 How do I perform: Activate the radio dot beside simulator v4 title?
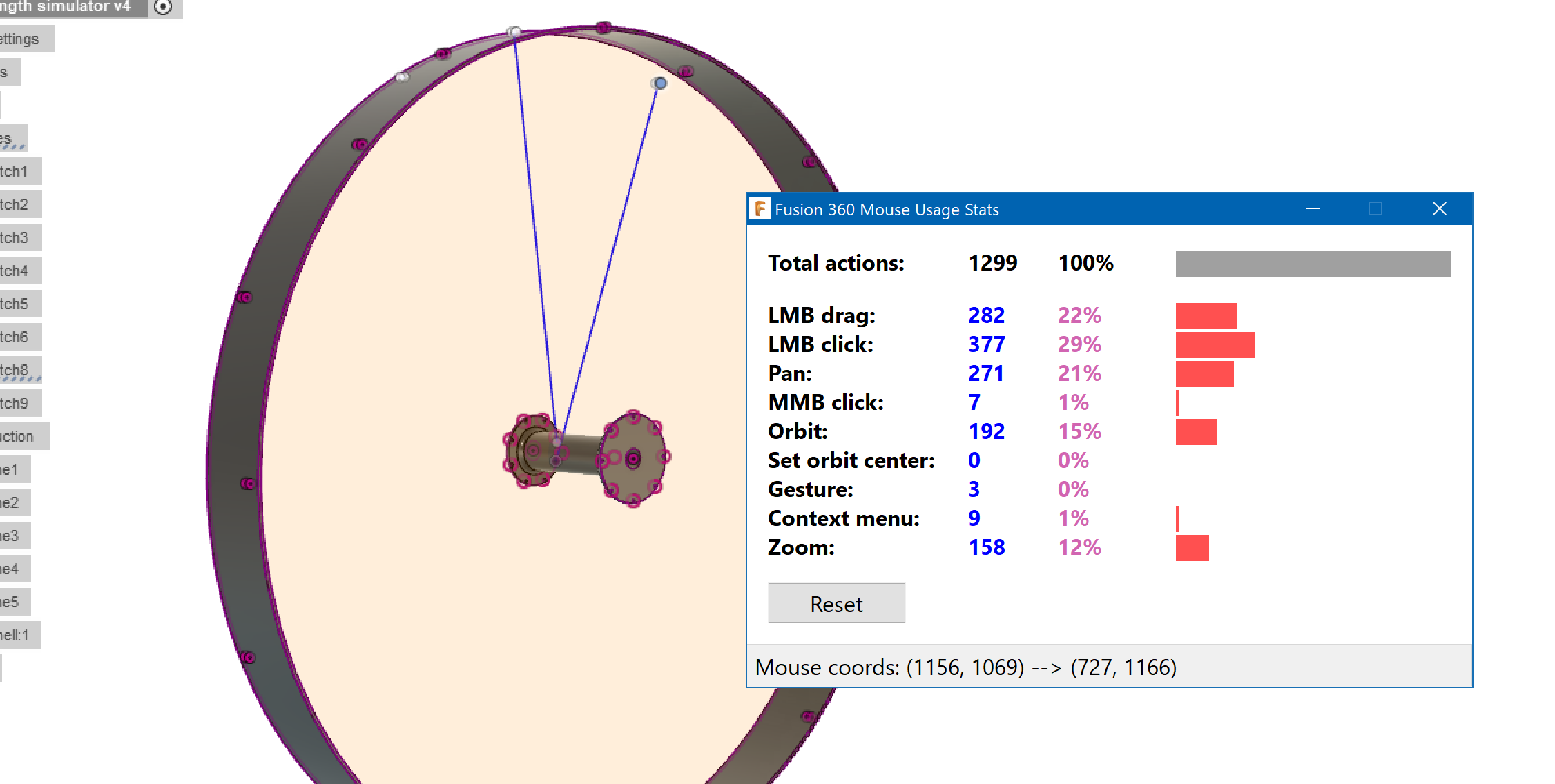point(163,7)
